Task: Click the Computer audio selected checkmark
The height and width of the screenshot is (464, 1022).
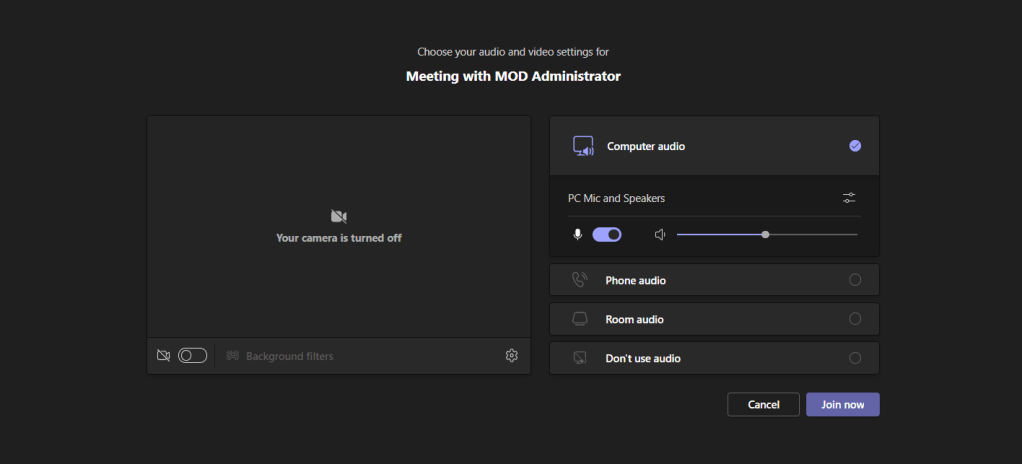Action: [x=855, y=146]
